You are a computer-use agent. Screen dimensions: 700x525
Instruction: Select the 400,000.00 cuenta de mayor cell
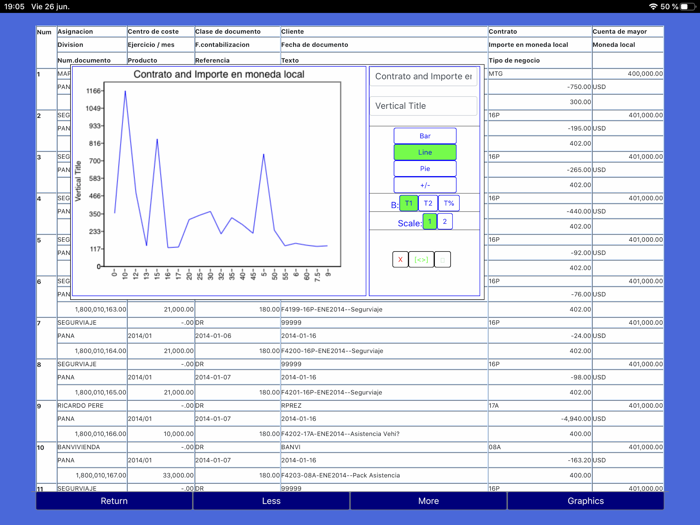click(x=628, y=74)
